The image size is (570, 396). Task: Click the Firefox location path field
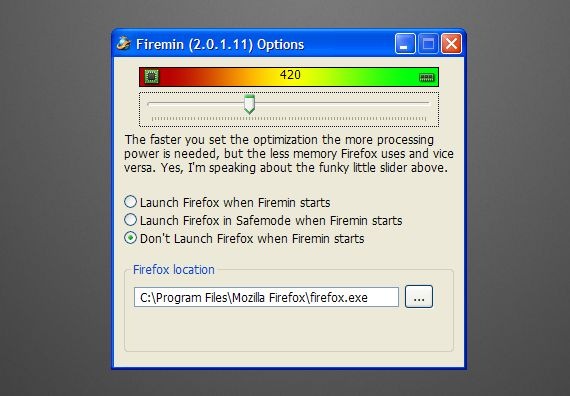point(266,297)
